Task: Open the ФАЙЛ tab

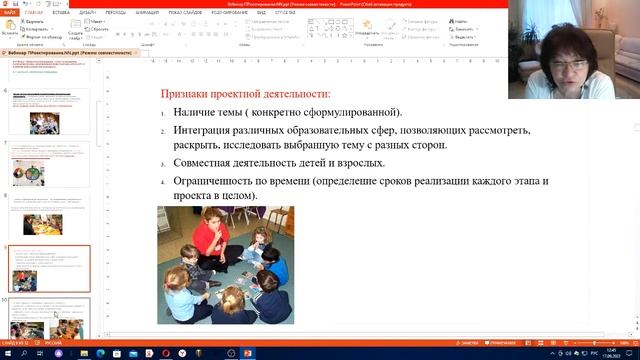Action: click(9, 12)
